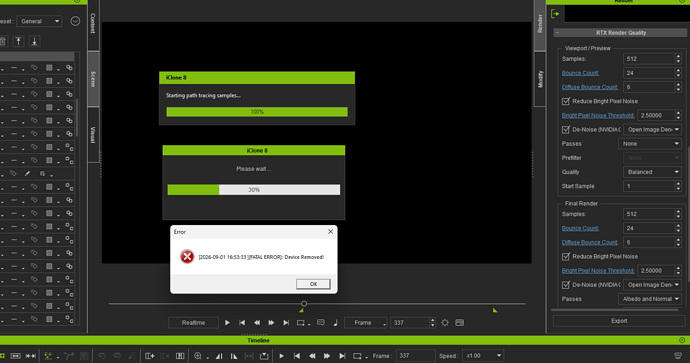The width and height of the screenshot is (690, 363).
Task: Open the sun-shaped settings icon next to frame field
Action: 445,323
